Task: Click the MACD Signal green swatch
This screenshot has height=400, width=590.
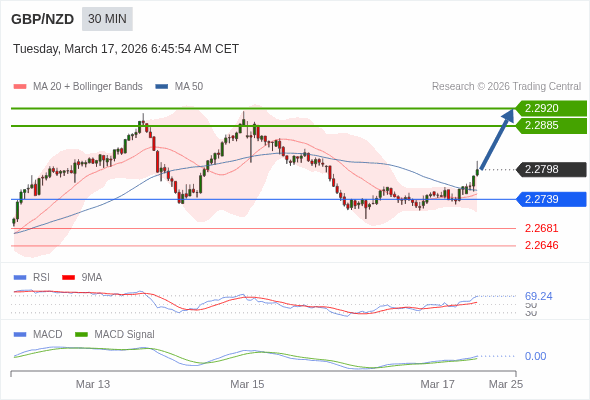Action: (81, 335)
